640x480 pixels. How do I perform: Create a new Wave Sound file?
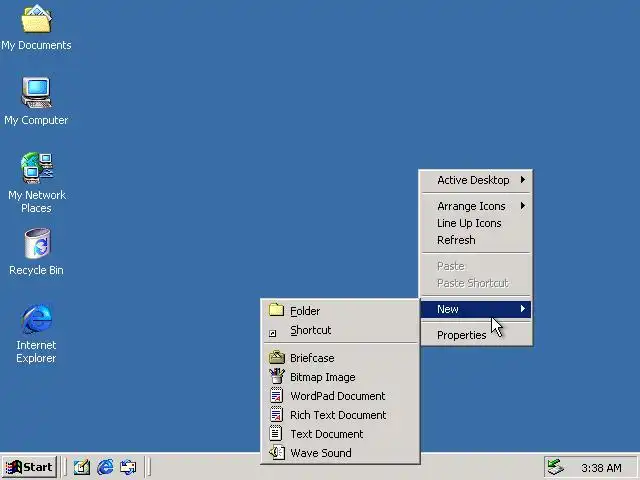pyautogui.click(x=341, y=453)
